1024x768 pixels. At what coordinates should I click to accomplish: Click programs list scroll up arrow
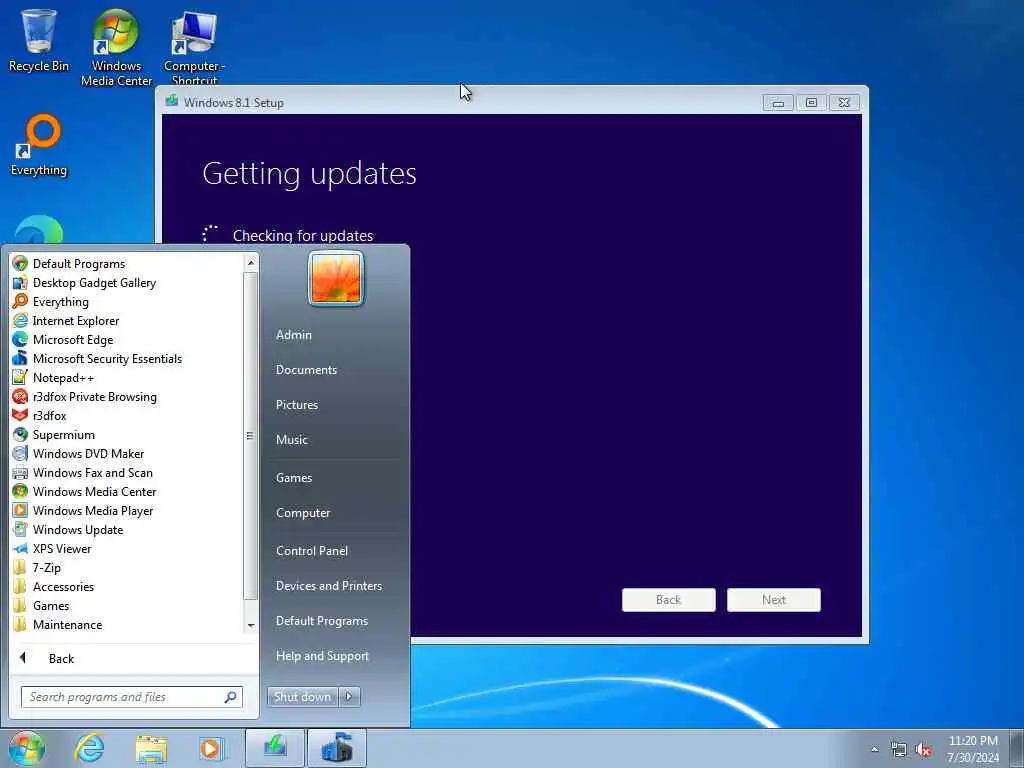click(x=250, y=263)
